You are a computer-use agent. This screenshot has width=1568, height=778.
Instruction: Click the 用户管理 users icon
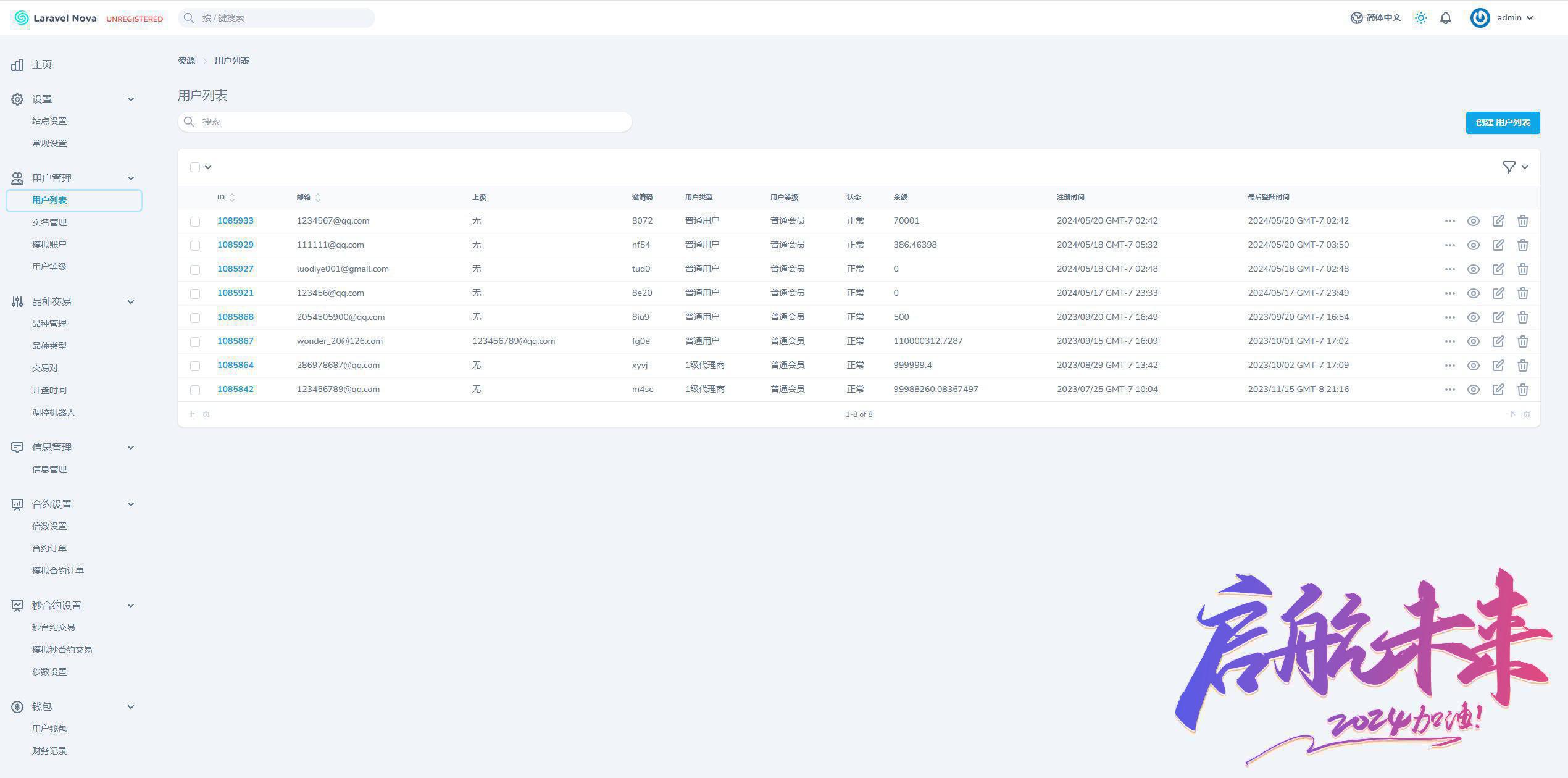[17, 178]
